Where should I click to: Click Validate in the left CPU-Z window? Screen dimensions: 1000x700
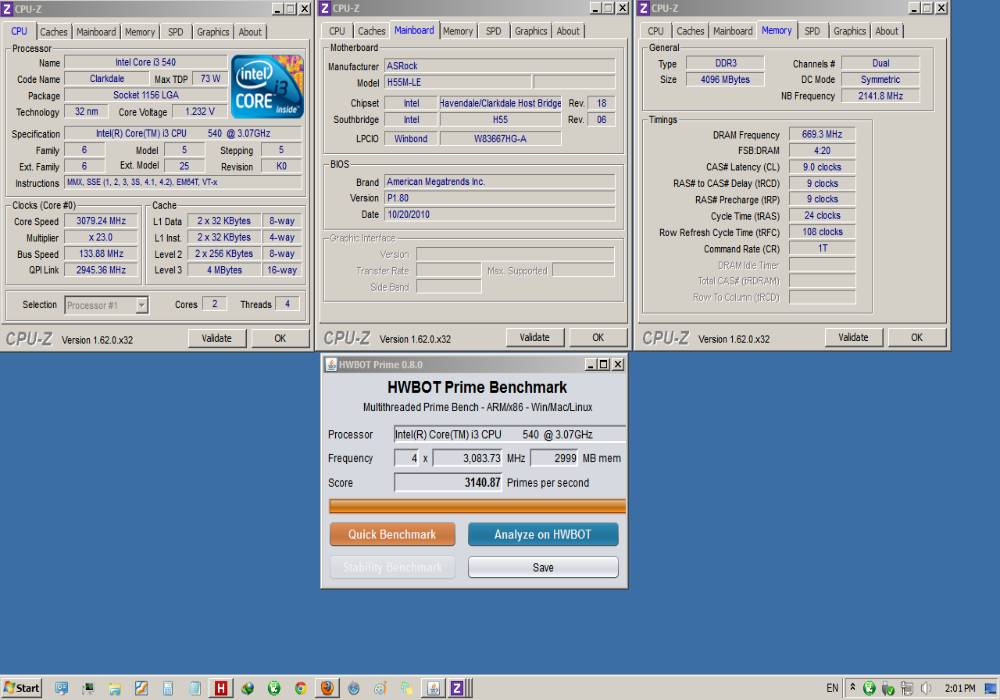pyautogui.click(x=217, y=339)
